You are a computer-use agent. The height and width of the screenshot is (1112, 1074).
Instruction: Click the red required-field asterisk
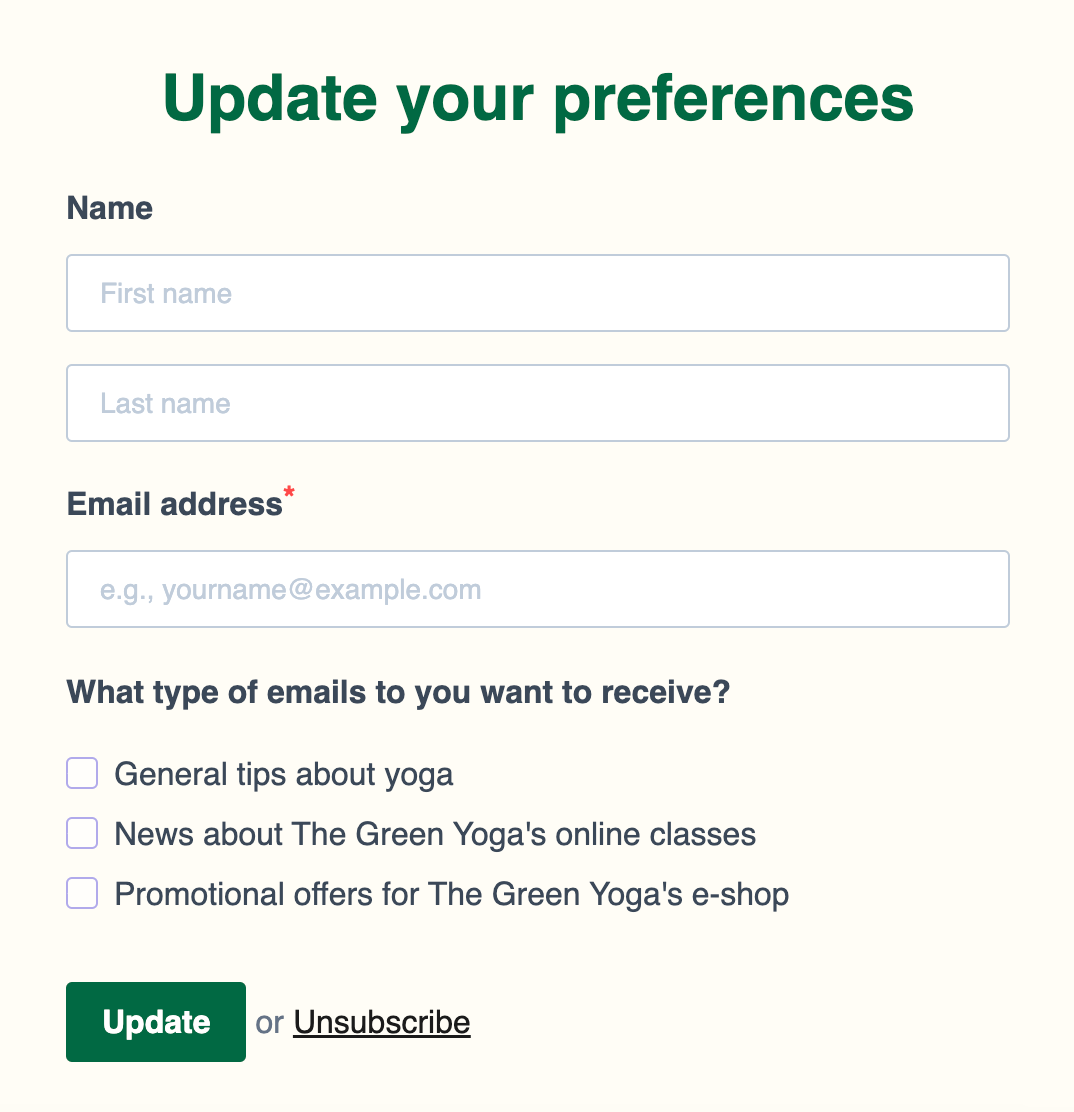click(x=290, y=492)
